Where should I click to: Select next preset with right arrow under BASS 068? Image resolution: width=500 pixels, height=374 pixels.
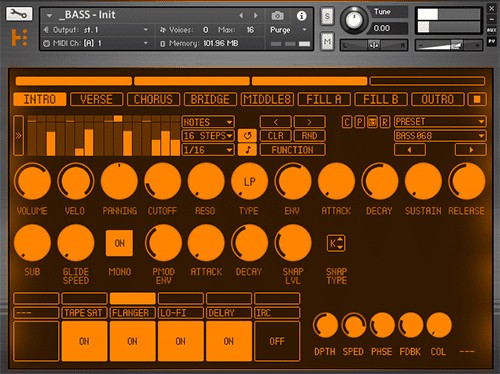click(x=471, y=150)
